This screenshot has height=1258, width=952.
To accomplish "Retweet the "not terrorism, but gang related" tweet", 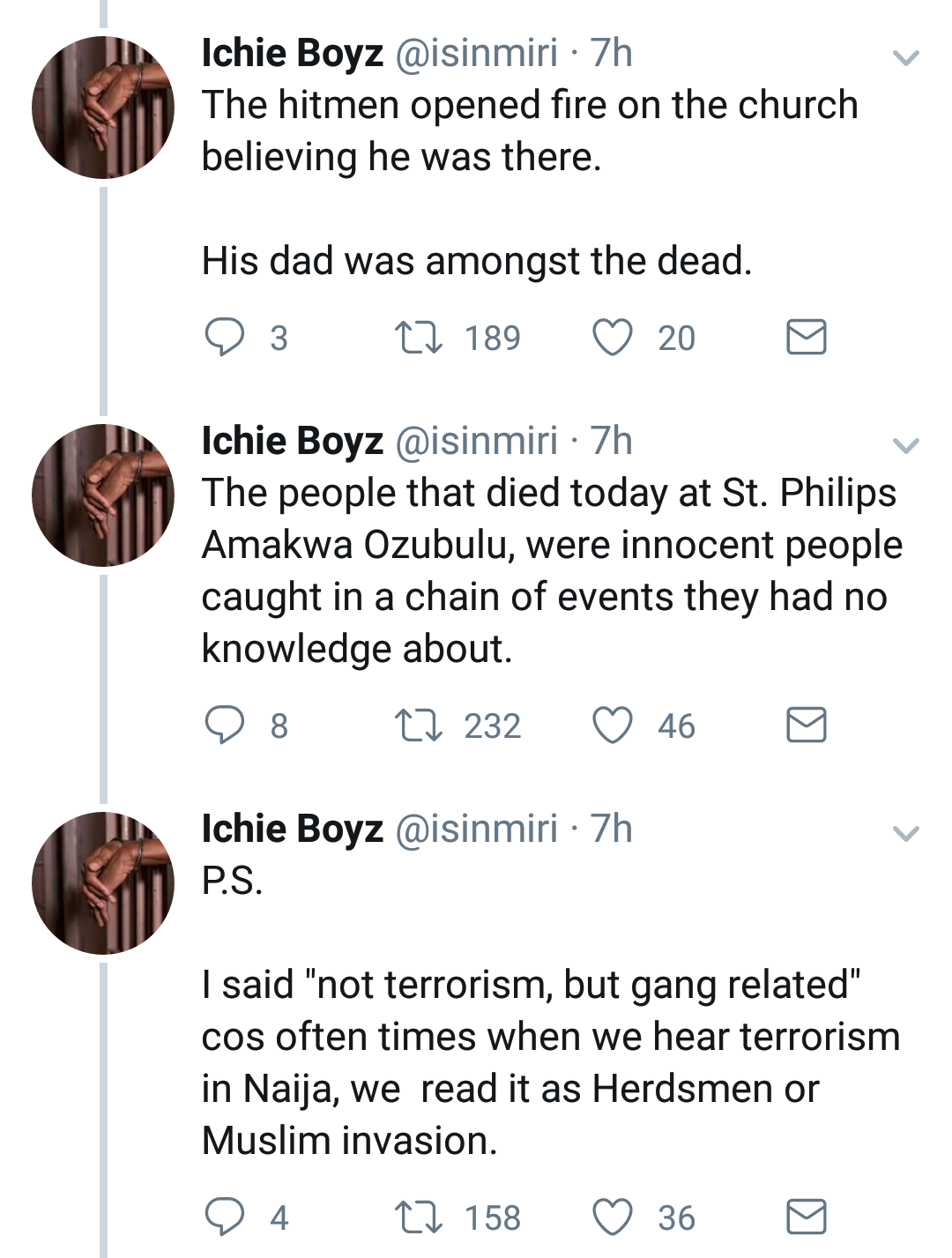I will pyautogui.click(x=419, y=1217).
